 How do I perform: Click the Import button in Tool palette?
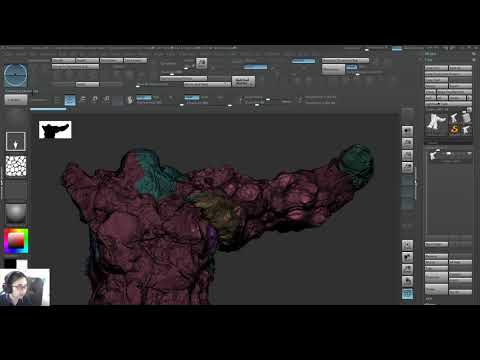coord(436,86)
